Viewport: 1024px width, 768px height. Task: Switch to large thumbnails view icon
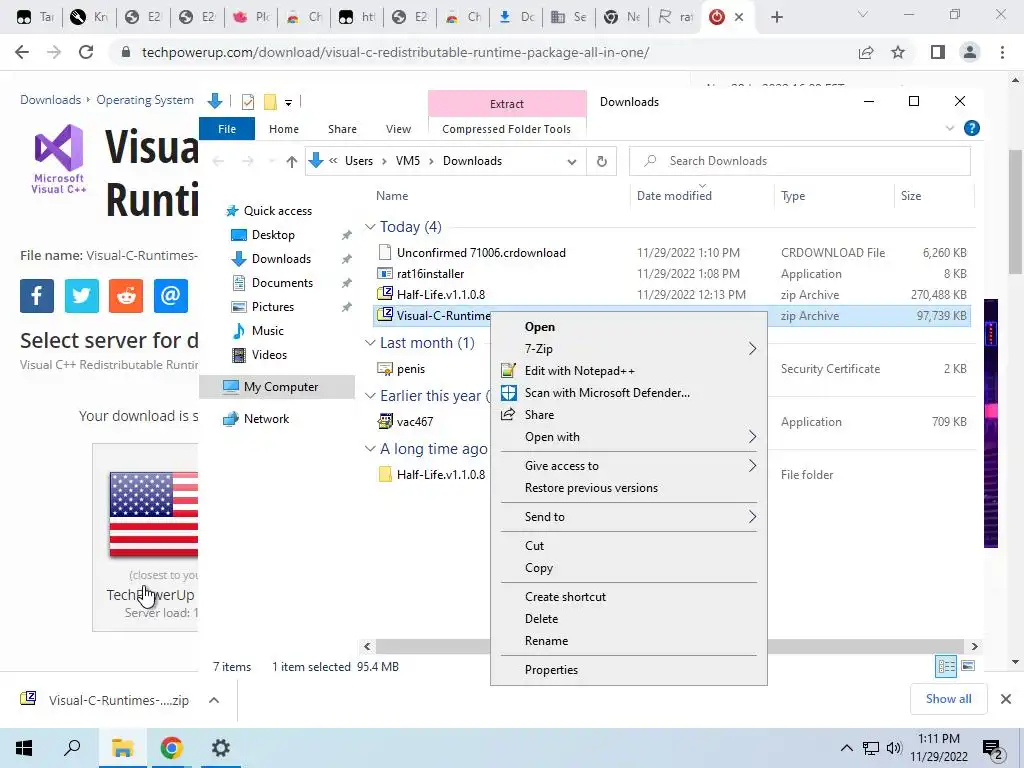click(x=968, y=666)
